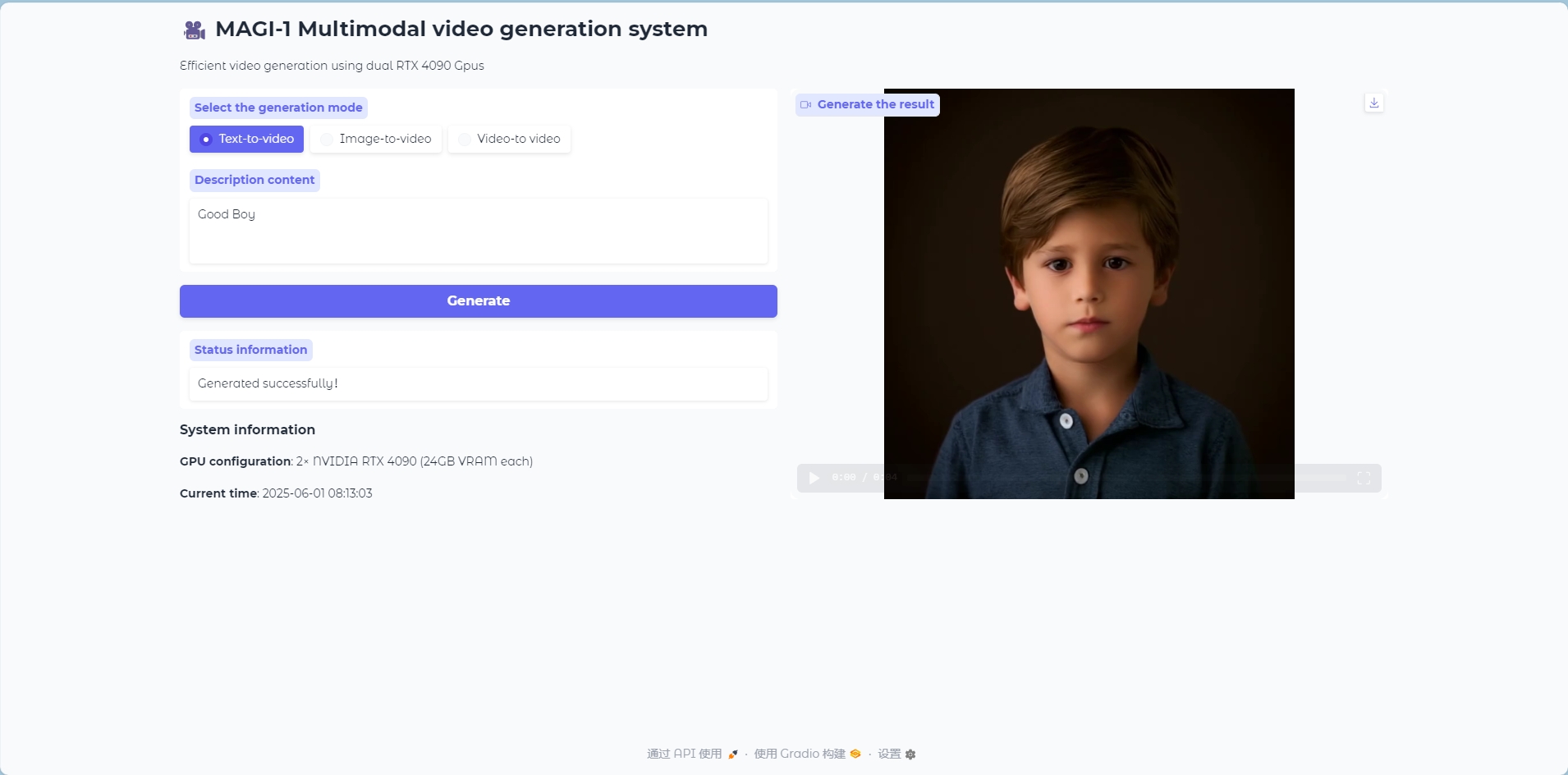Switch to Video-to video mode
This screenshot has width=1568, height=775.
tap(509, 139)
